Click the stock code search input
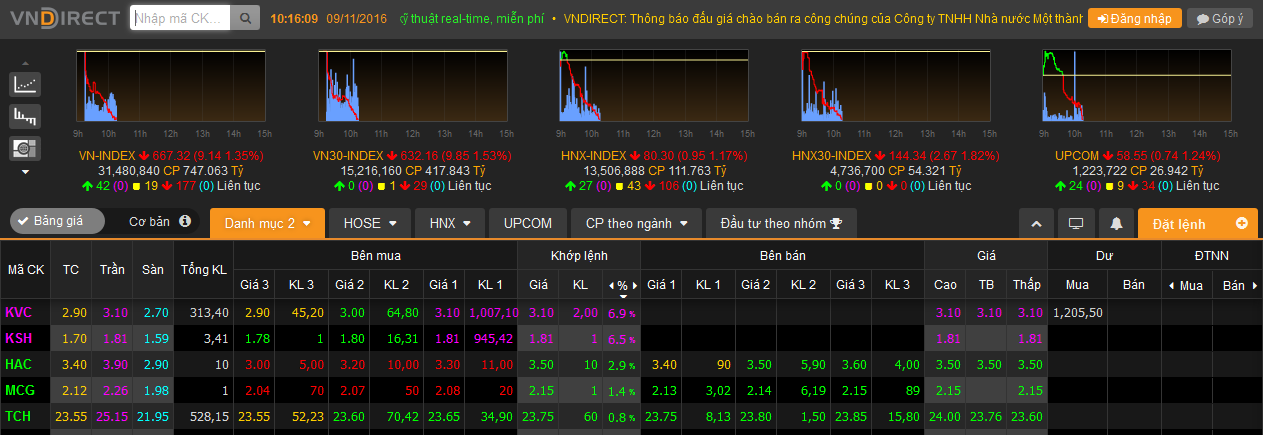This screenshot has width=1263, height=435. 180,18
